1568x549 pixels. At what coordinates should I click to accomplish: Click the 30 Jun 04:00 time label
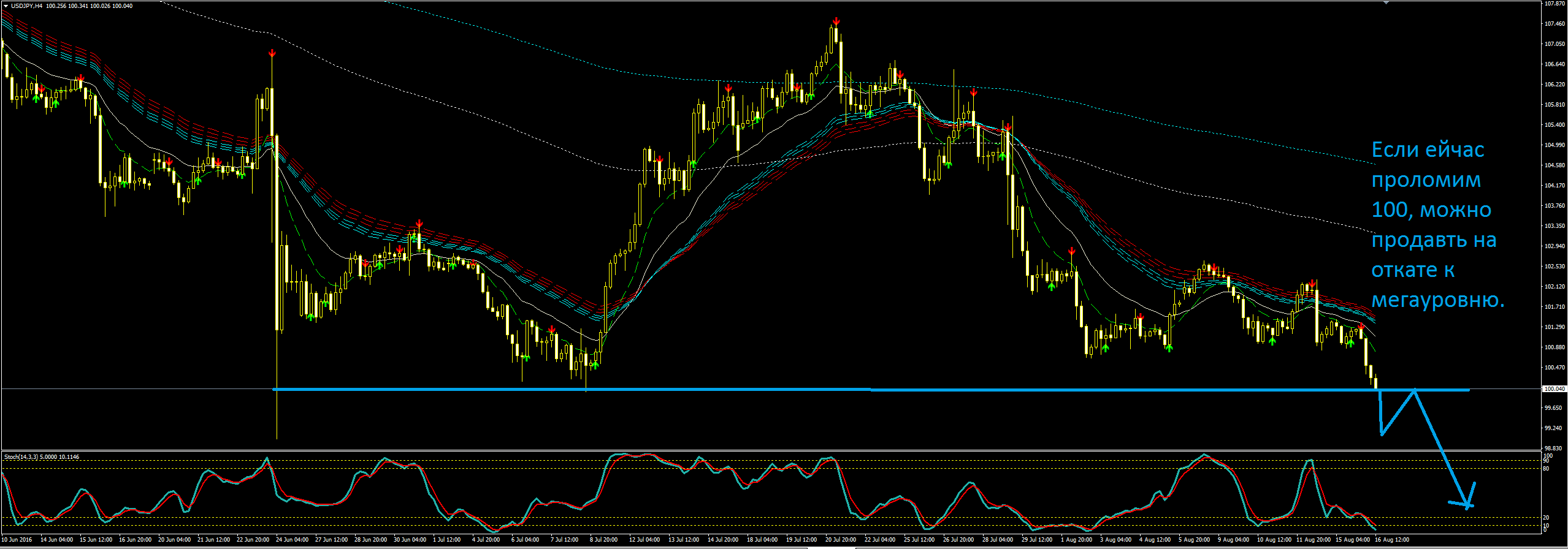[x=410, y=540]
